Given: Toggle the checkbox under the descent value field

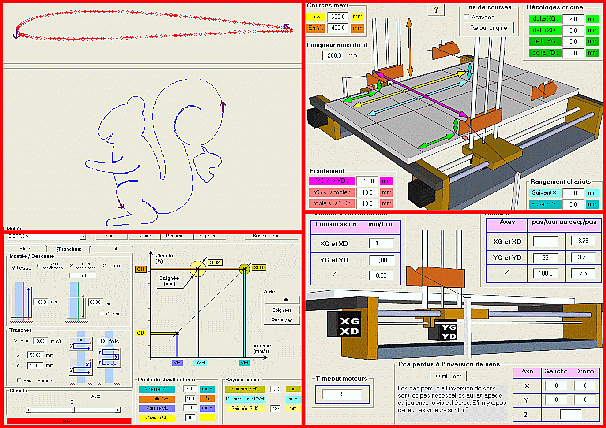Looking at the screenshot, I should coord(102,314).
